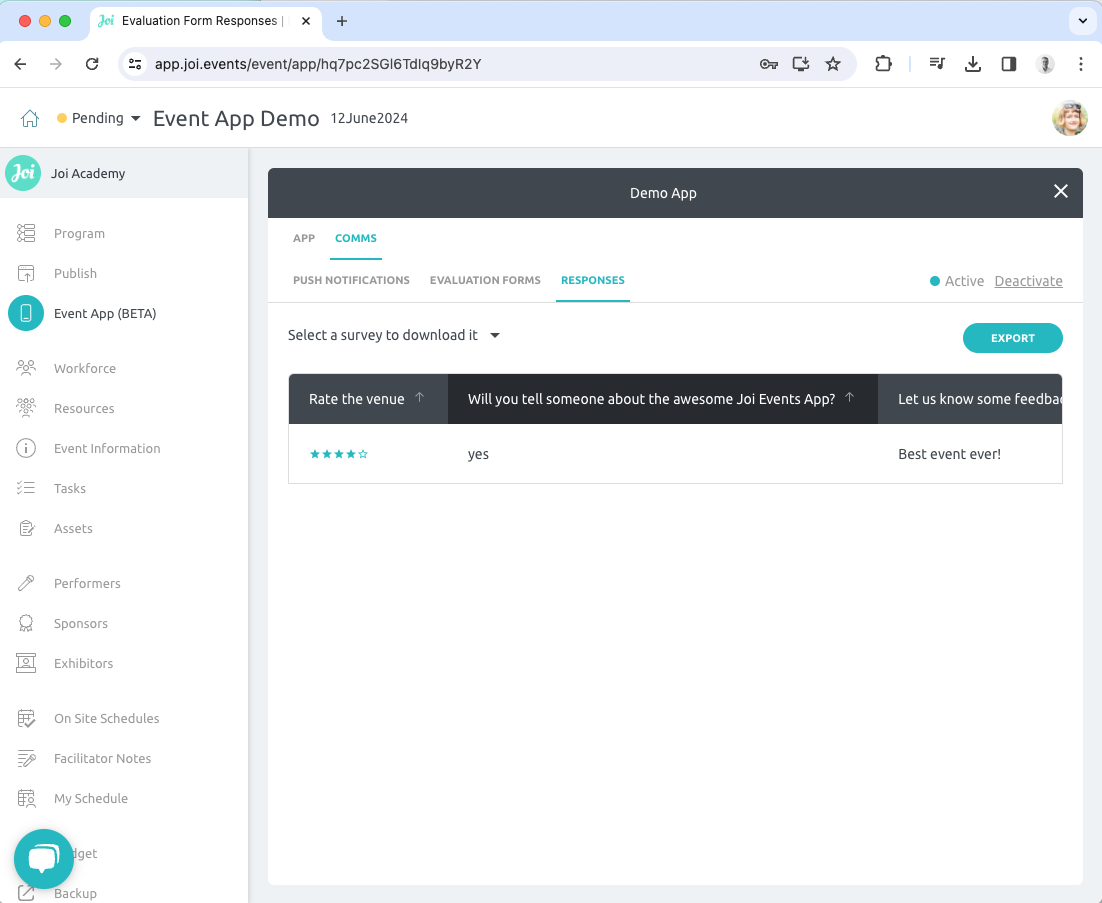Open Event Information in sidebar
1102x903 pixels.
coord(107,448)
